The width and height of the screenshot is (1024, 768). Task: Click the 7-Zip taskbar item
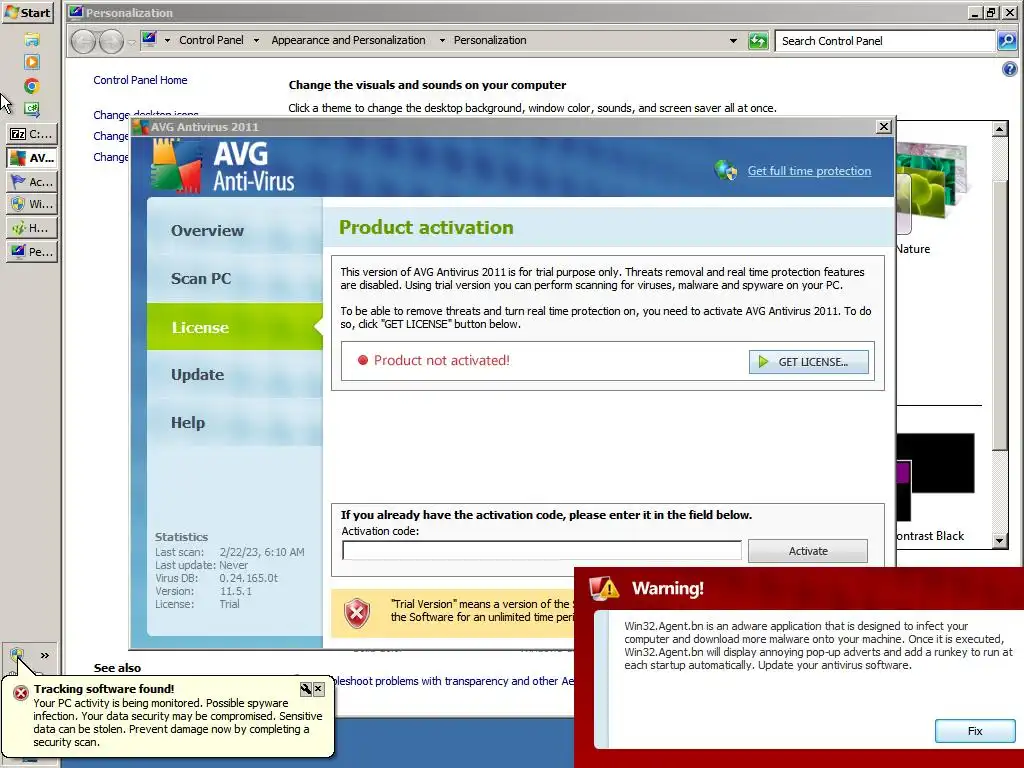click(x=31, y=134)
